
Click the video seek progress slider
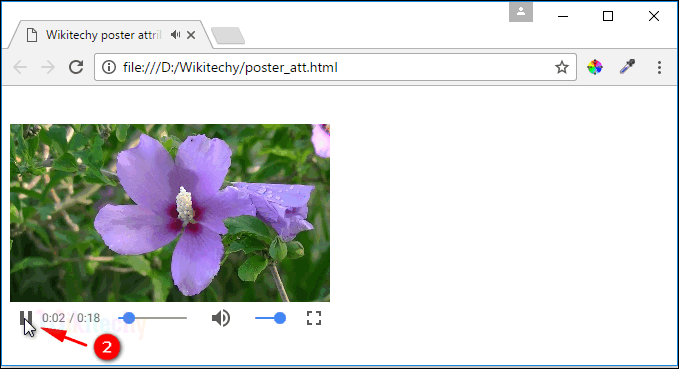(153, 318)
